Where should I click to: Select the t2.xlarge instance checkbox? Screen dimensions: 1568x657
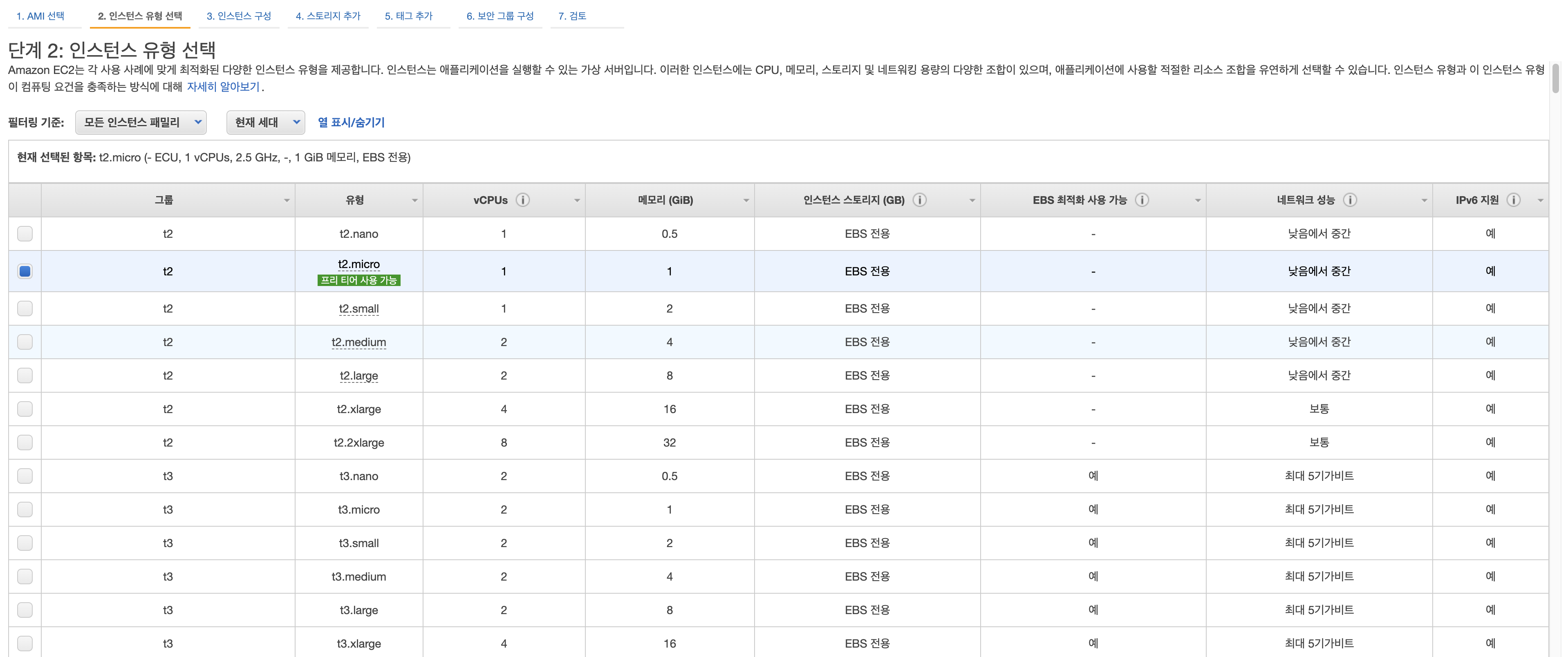tap(25, 409)
